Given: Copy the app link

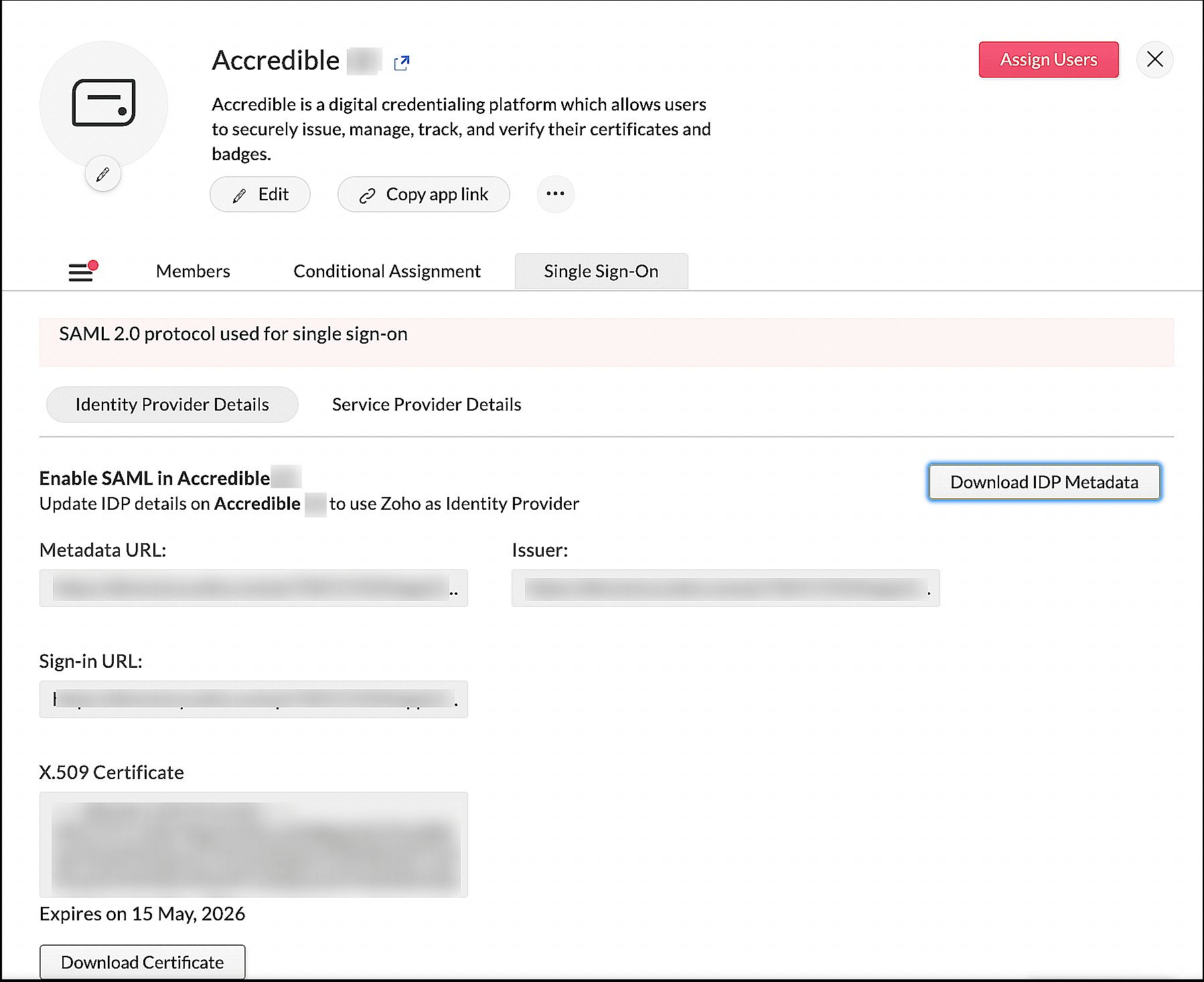Looking at the screenshot, I should (x=424, y=194).
